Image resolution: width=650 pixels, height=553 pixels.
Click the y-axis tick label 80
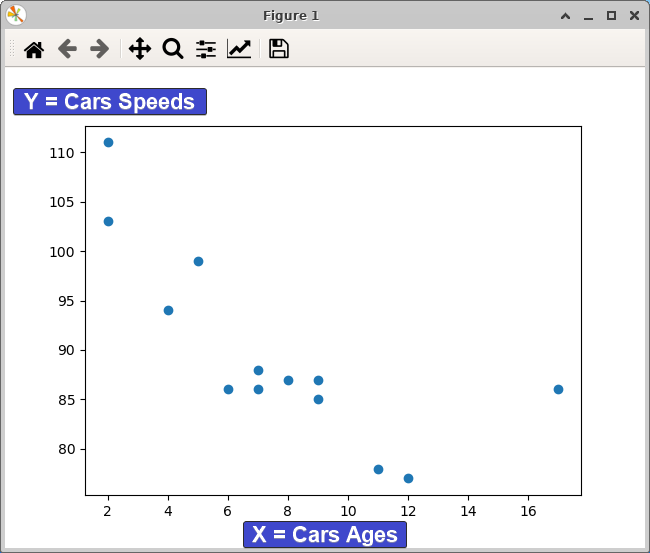(x=66, y=449)
